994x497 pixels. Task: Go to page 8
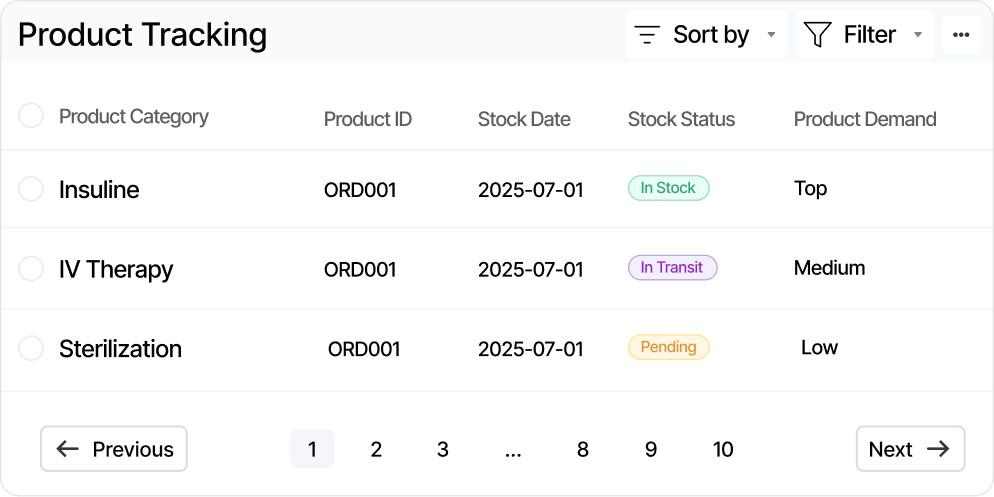tap(583, 449)
